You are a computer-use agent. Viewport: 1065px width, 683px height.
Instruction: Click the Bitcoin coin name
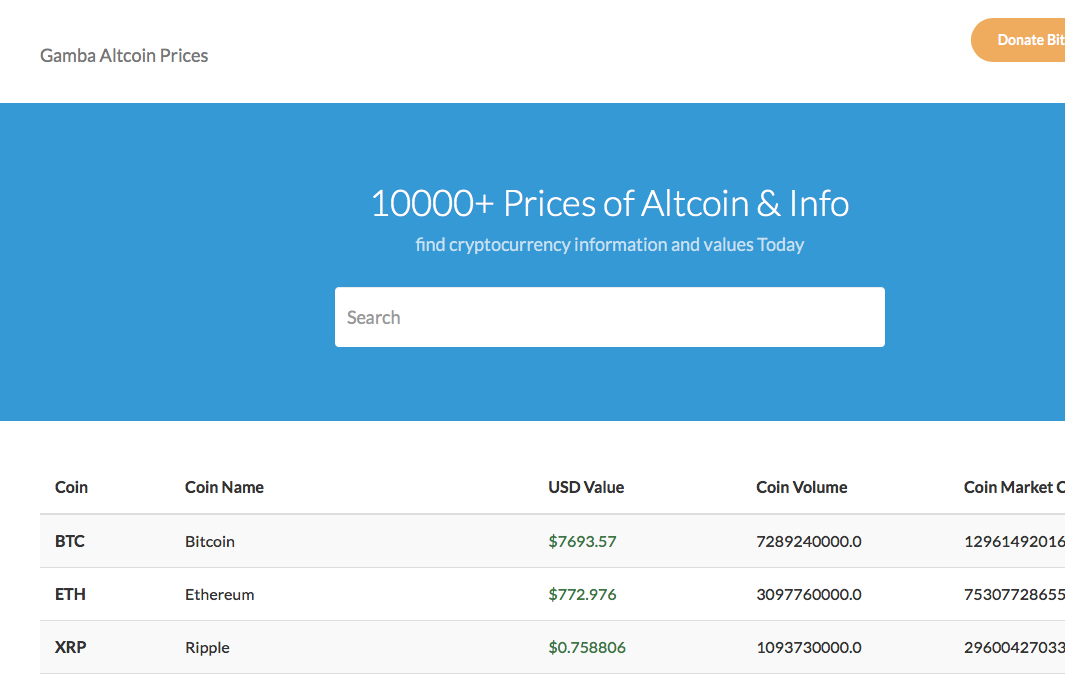(x=210, y=541)
